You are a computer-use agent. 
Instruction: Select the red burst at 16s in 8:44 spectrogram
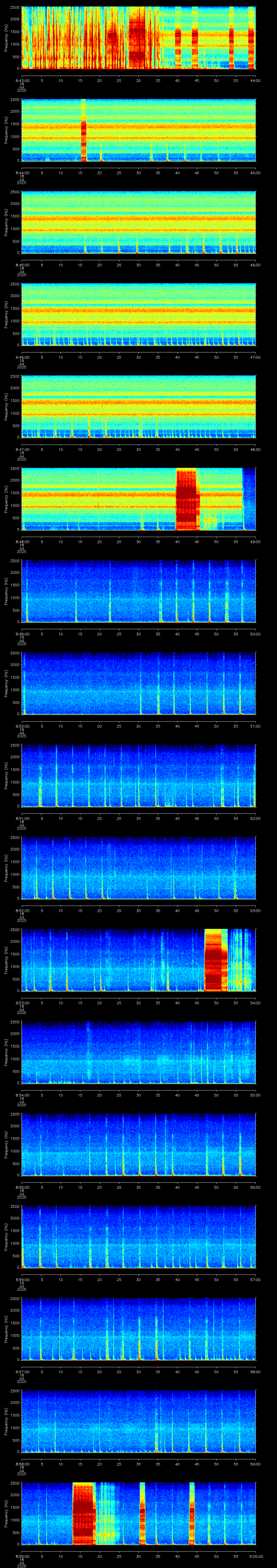point(83,130)
